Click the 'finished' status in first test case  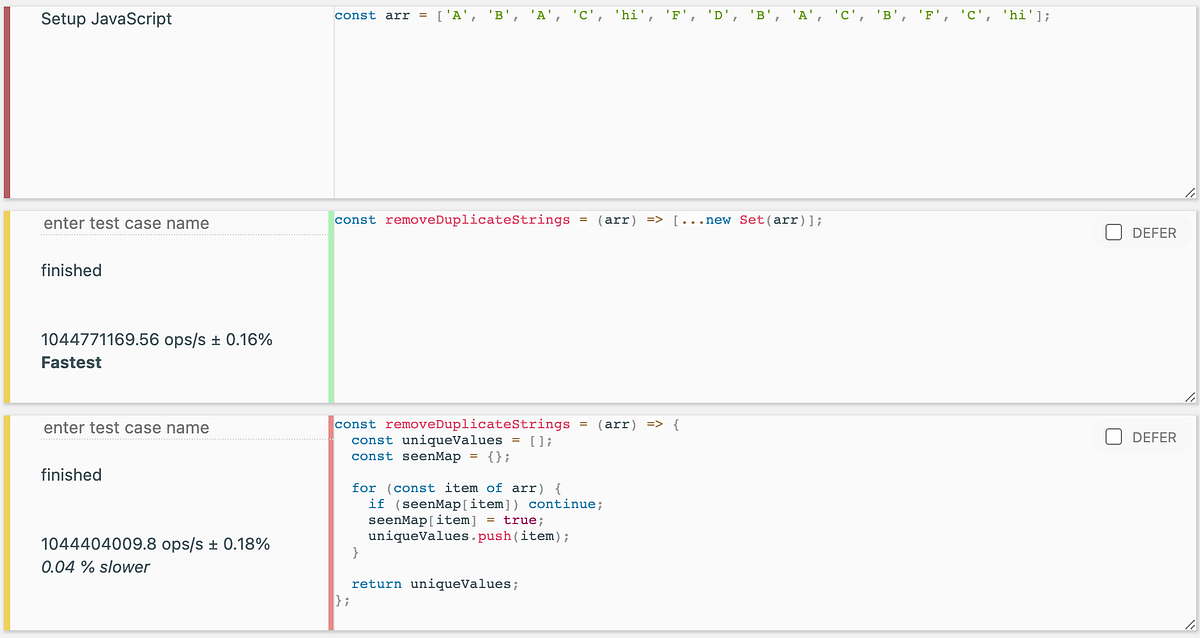pyautogui.click(x=70, y=270)
